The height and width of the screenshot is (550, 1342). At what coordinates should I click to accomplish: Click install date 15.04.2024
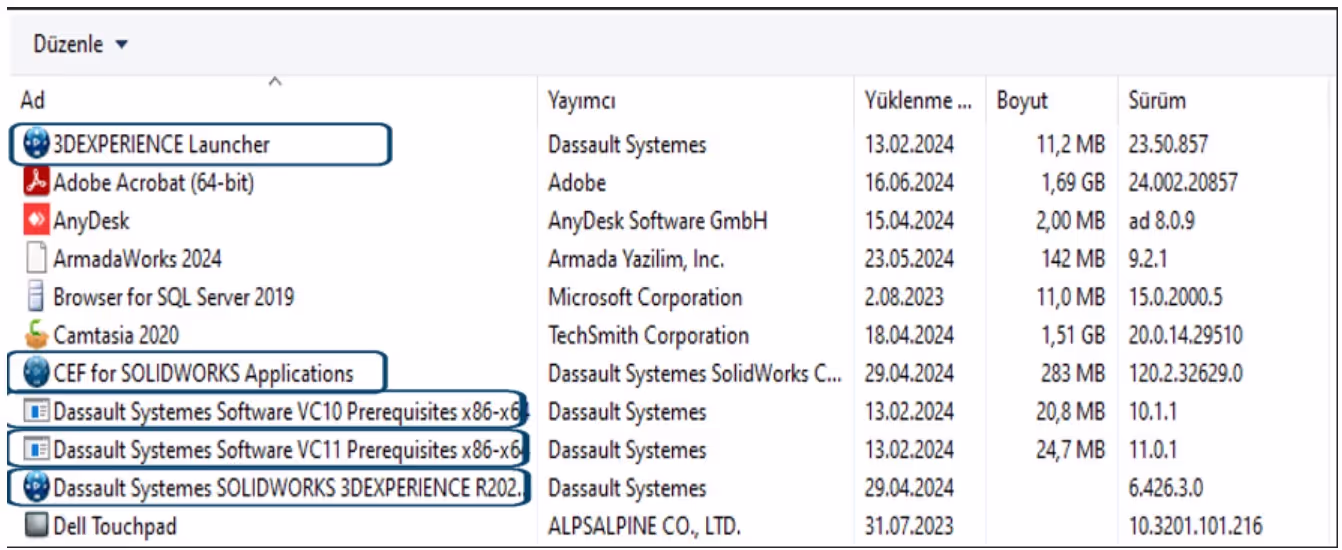click(909, 220)
